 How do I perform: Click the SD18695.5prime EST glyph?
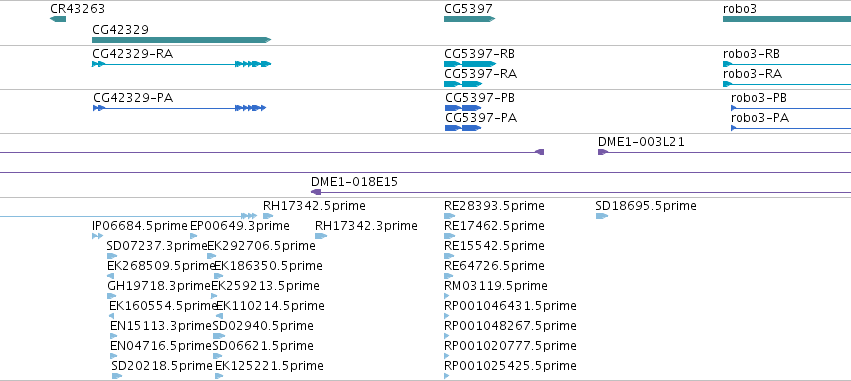click(x=601, y=216)
